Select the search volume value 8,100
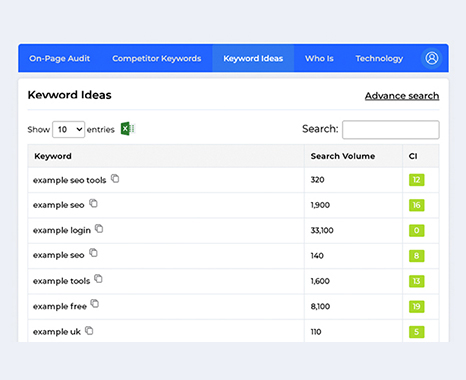The width and height of the screenshot is (466, 380). (320, 306)
